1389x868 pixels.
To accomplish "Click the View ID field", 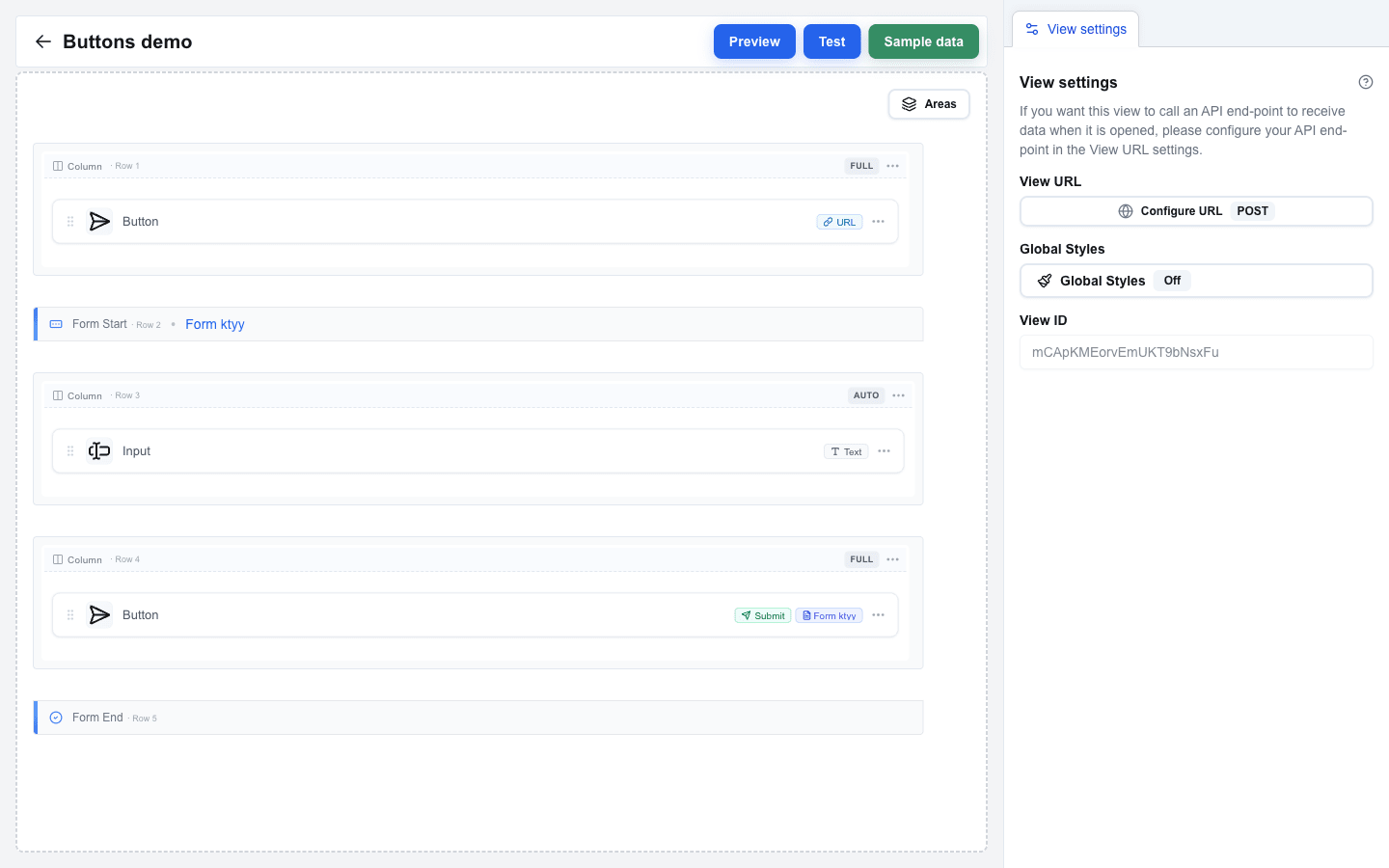I will pos(1196,352).
